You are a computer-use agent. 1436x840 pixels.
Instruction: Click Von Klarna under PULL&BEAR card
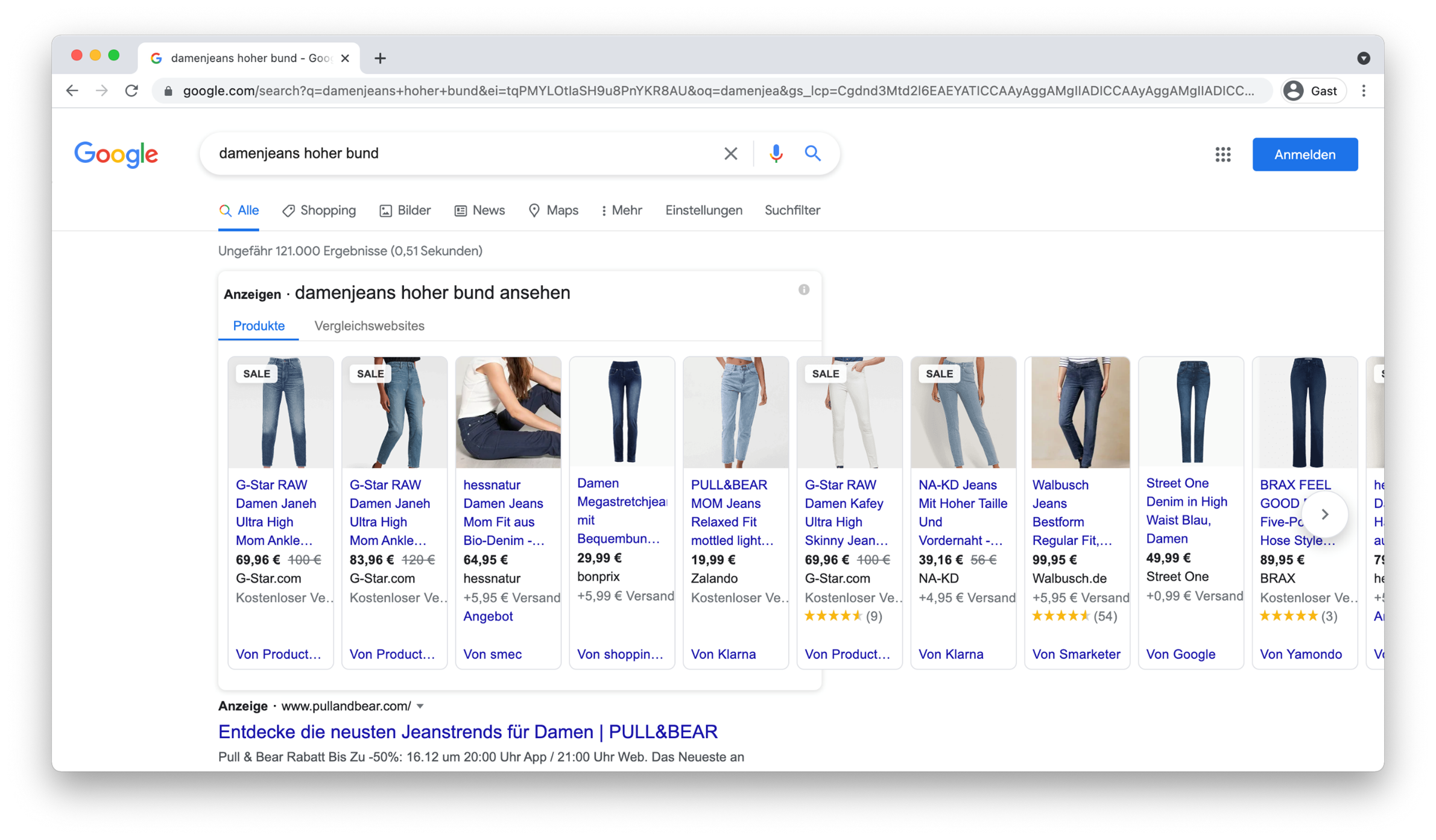tap(723, 654)
